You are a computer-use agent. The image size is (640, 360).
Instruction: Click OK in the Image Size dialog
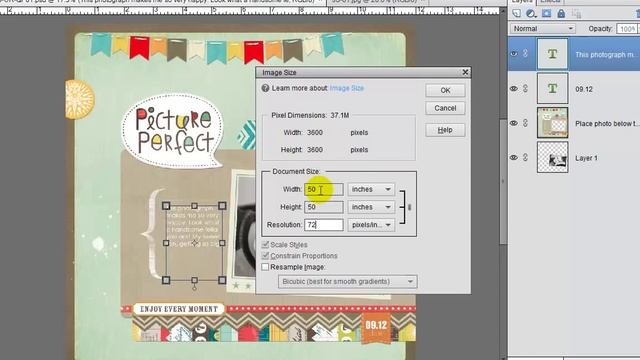(x=445, y=90)
